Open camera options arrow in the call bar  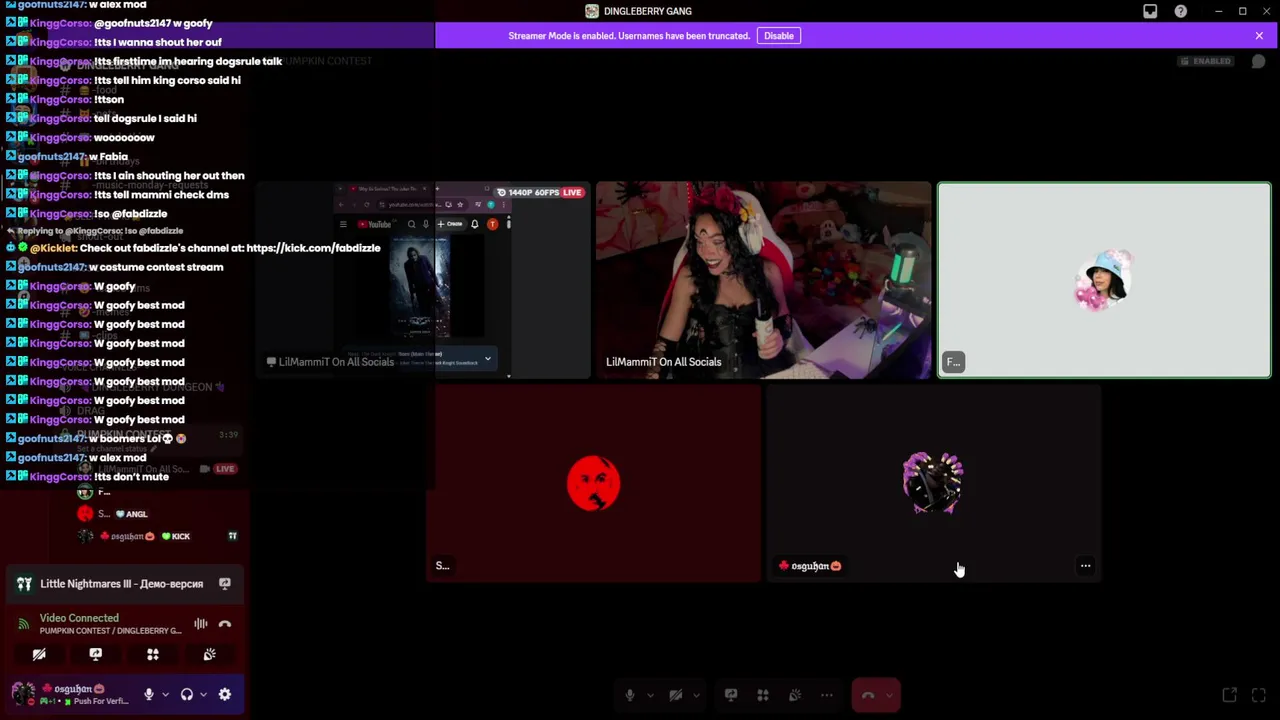[696, 695]
